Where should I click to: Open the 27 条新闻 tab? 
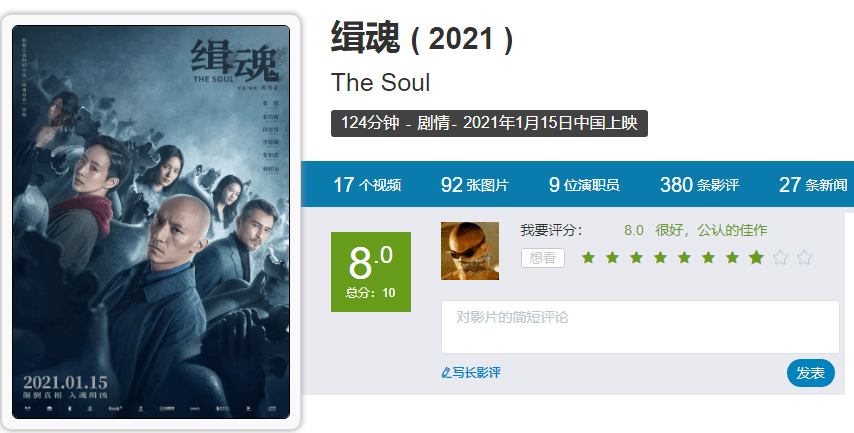[x=813, y=185]
